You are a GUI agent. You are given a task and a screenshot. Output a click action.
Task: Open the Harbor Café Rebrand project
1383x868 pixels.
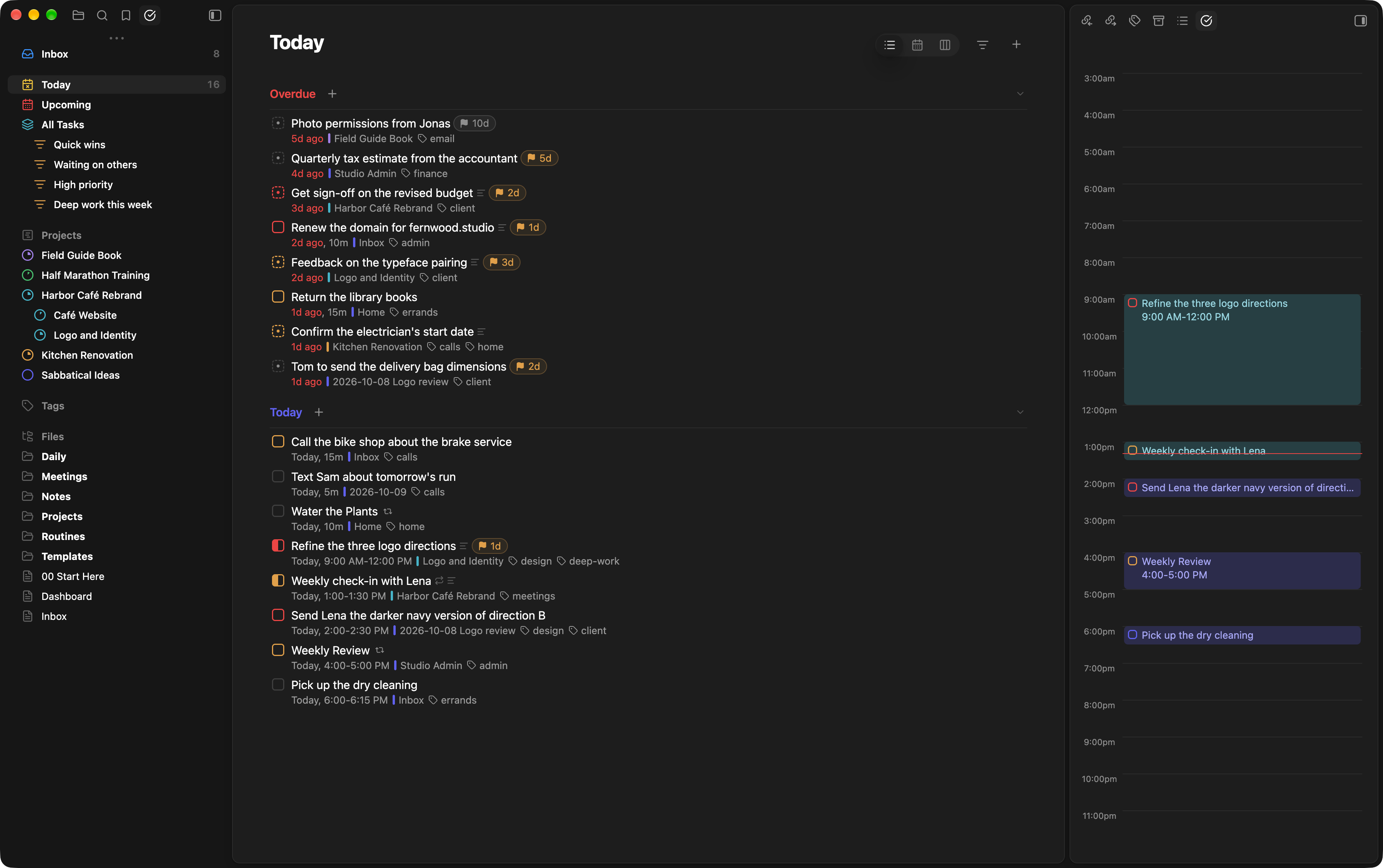click(116, 295)
